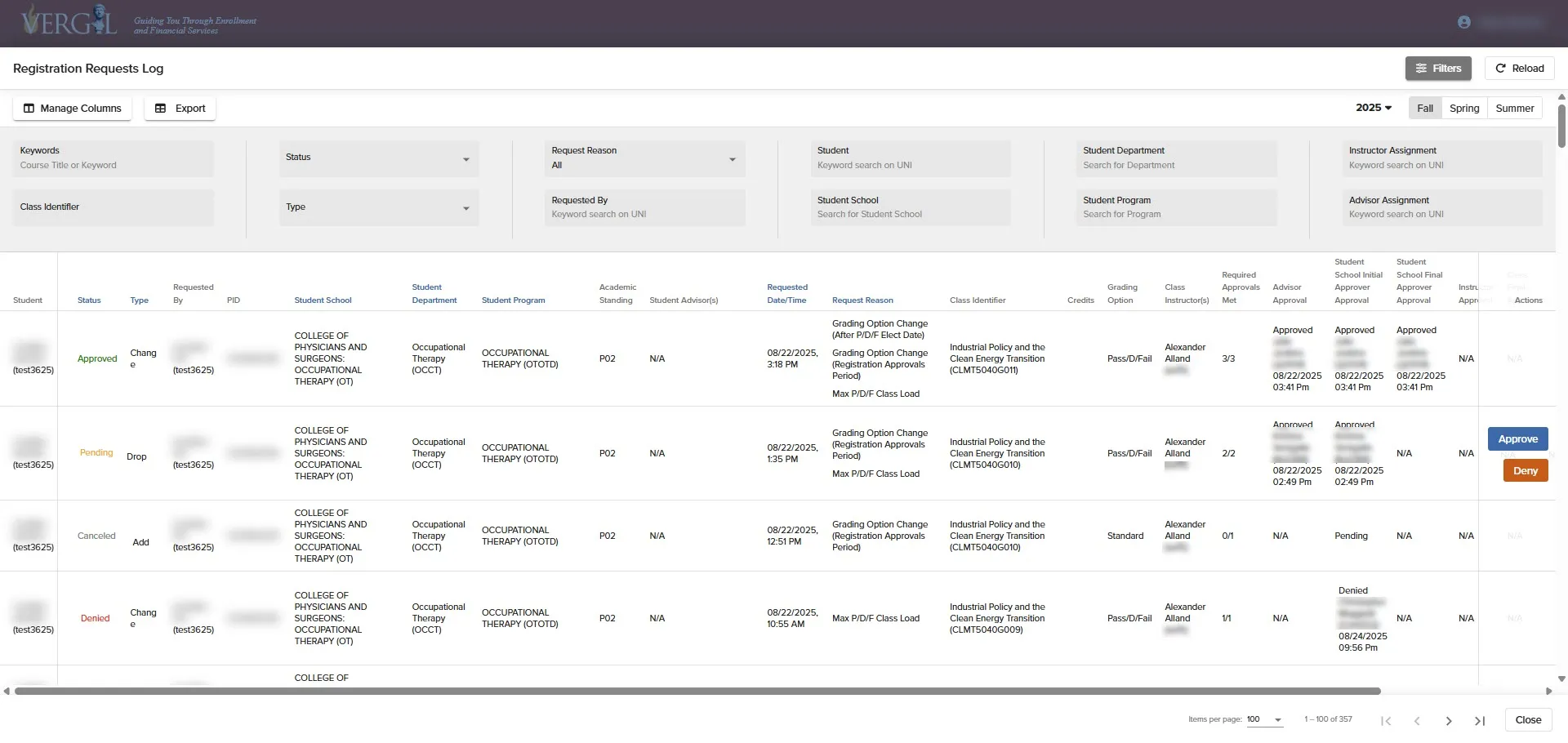Screen dimensions: 1568x743
Task: Expand the Status filter dropdown
Action: coord(379,158)
